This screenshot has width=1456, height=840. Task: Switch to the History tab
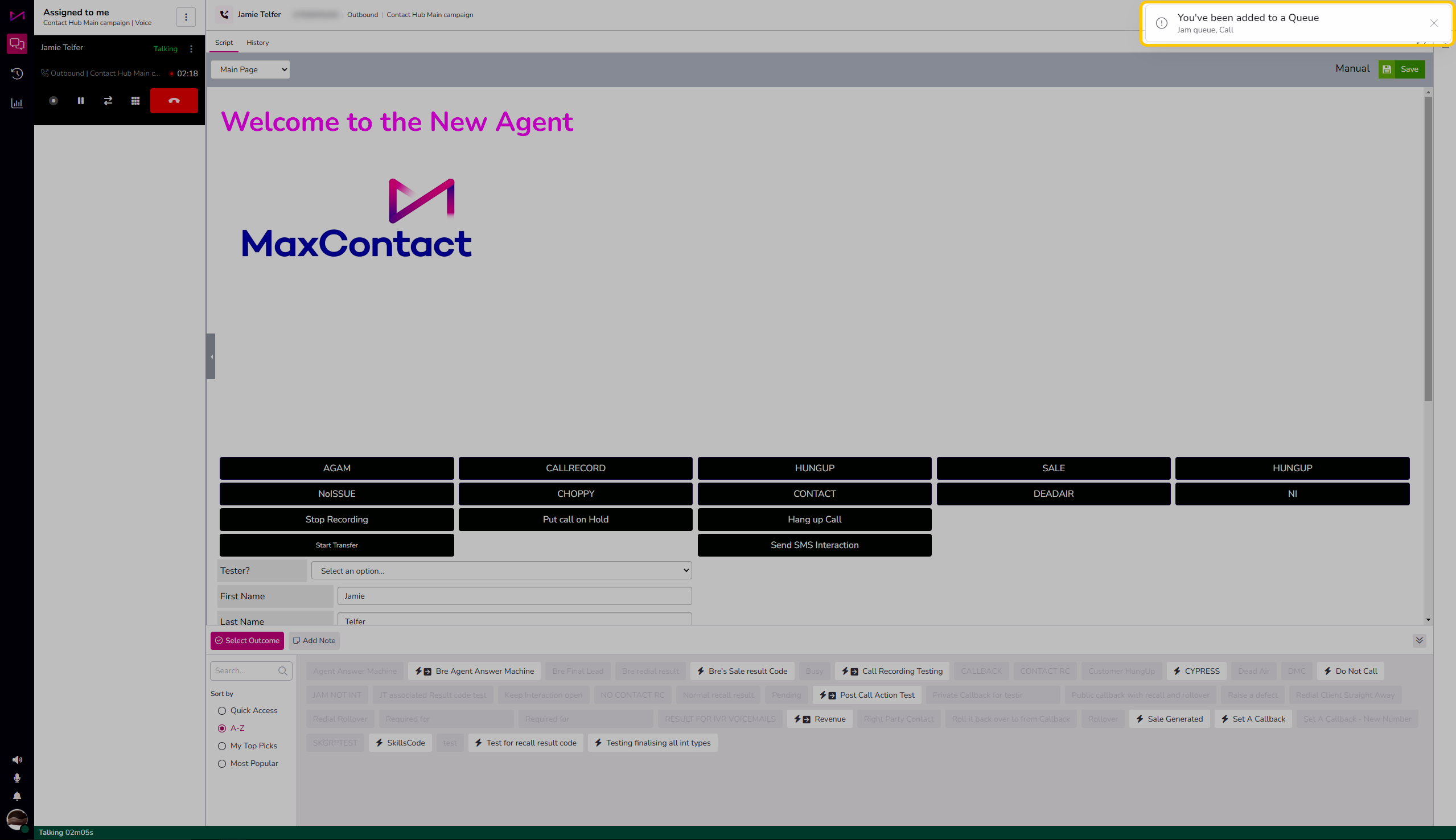[x=257, y=43]
